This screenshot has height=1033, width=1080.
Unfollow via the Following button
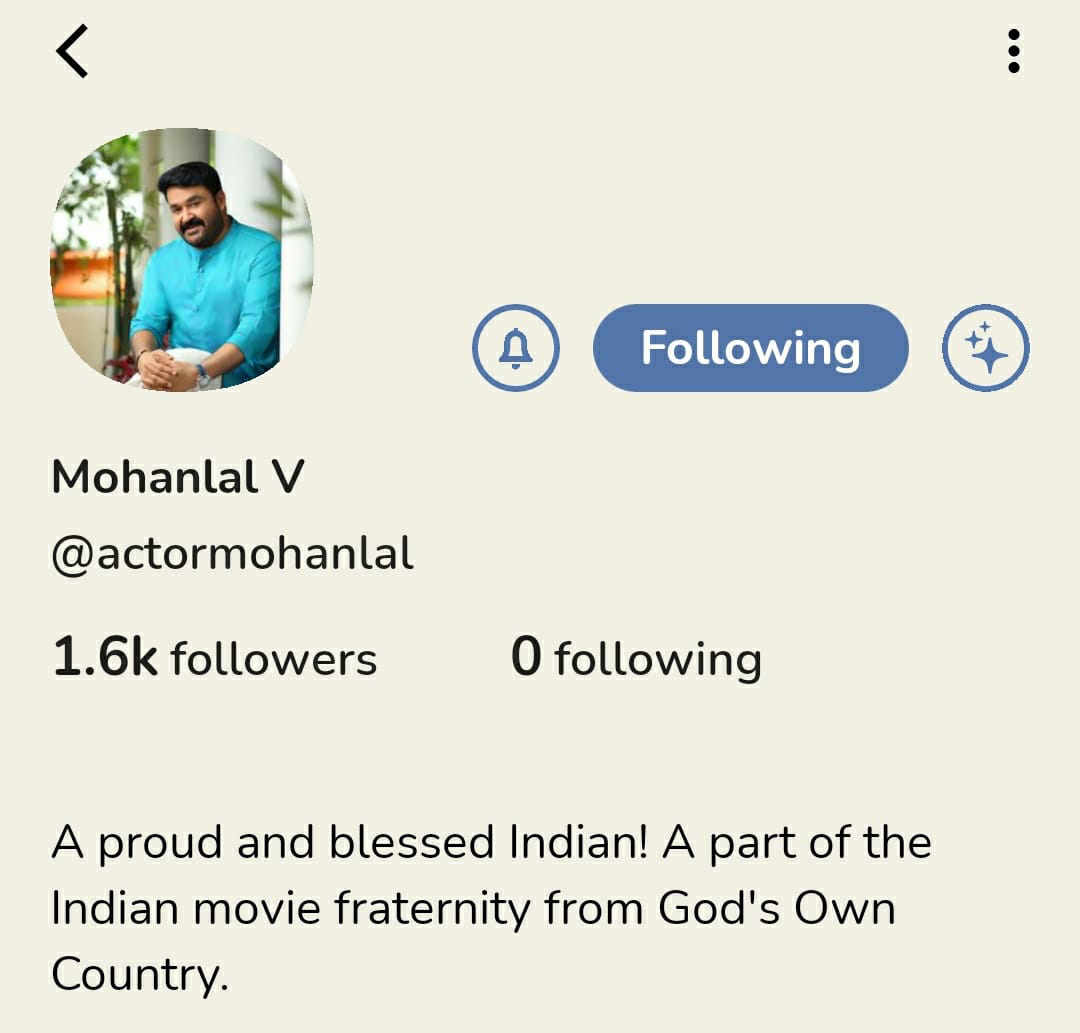(x=750, y=348)
